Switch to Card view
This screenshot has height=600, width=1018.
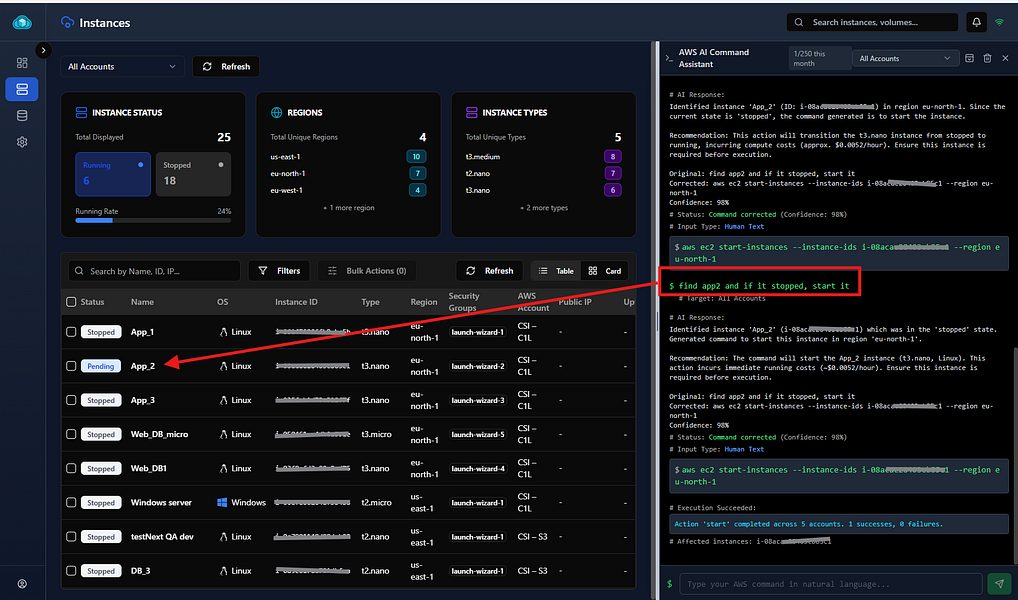(604, 271)
